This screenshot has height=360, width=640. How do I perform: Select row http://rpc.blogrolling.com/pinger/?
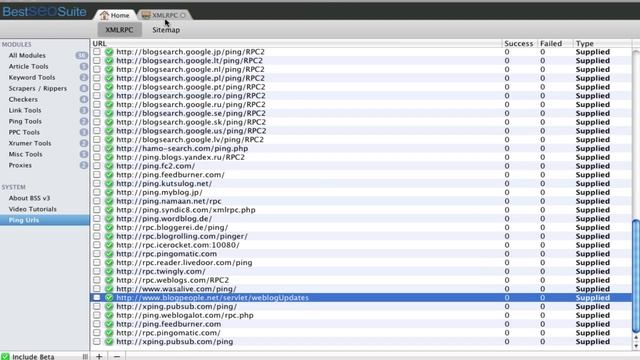[x=361, y=236]
